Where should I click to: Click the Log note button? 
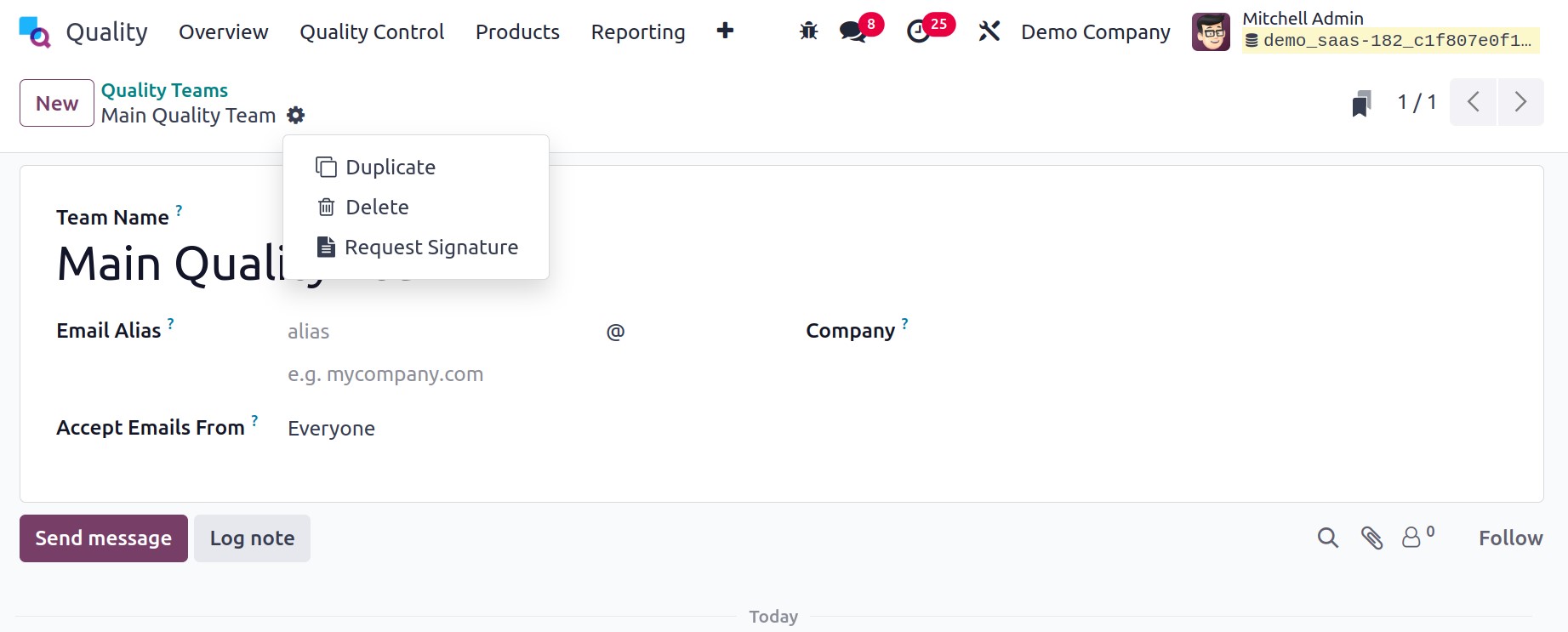tap(252, 538)
